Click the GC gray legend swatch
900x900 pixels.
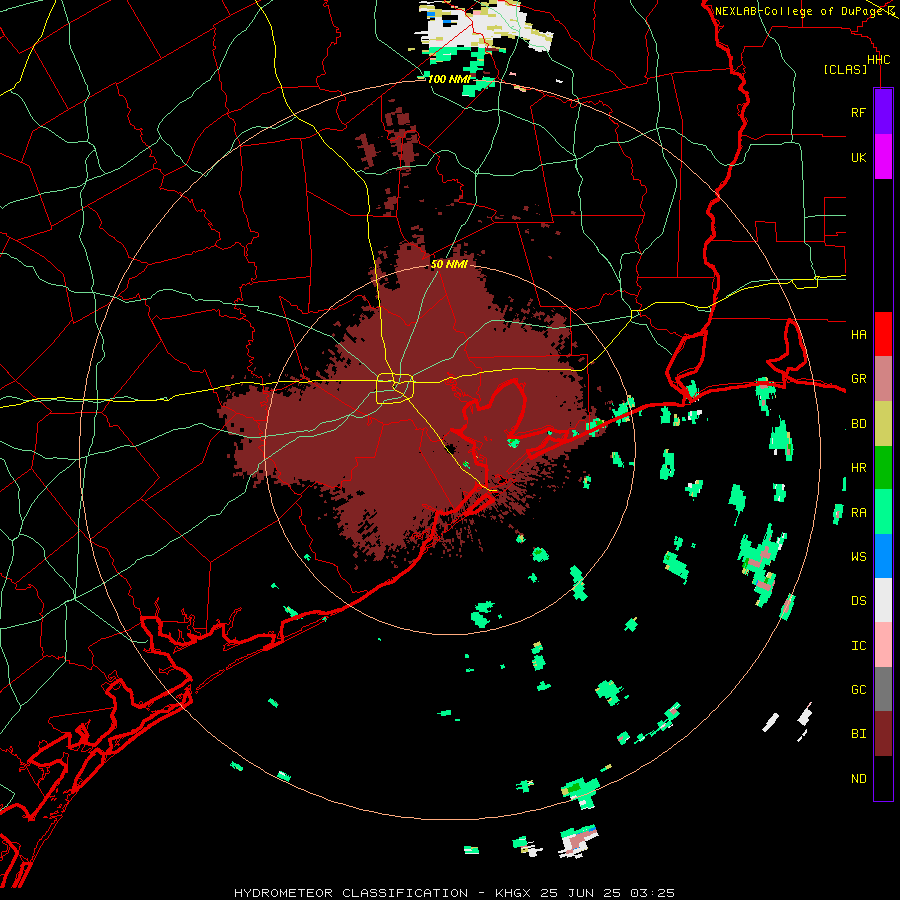tap(883, 689)
